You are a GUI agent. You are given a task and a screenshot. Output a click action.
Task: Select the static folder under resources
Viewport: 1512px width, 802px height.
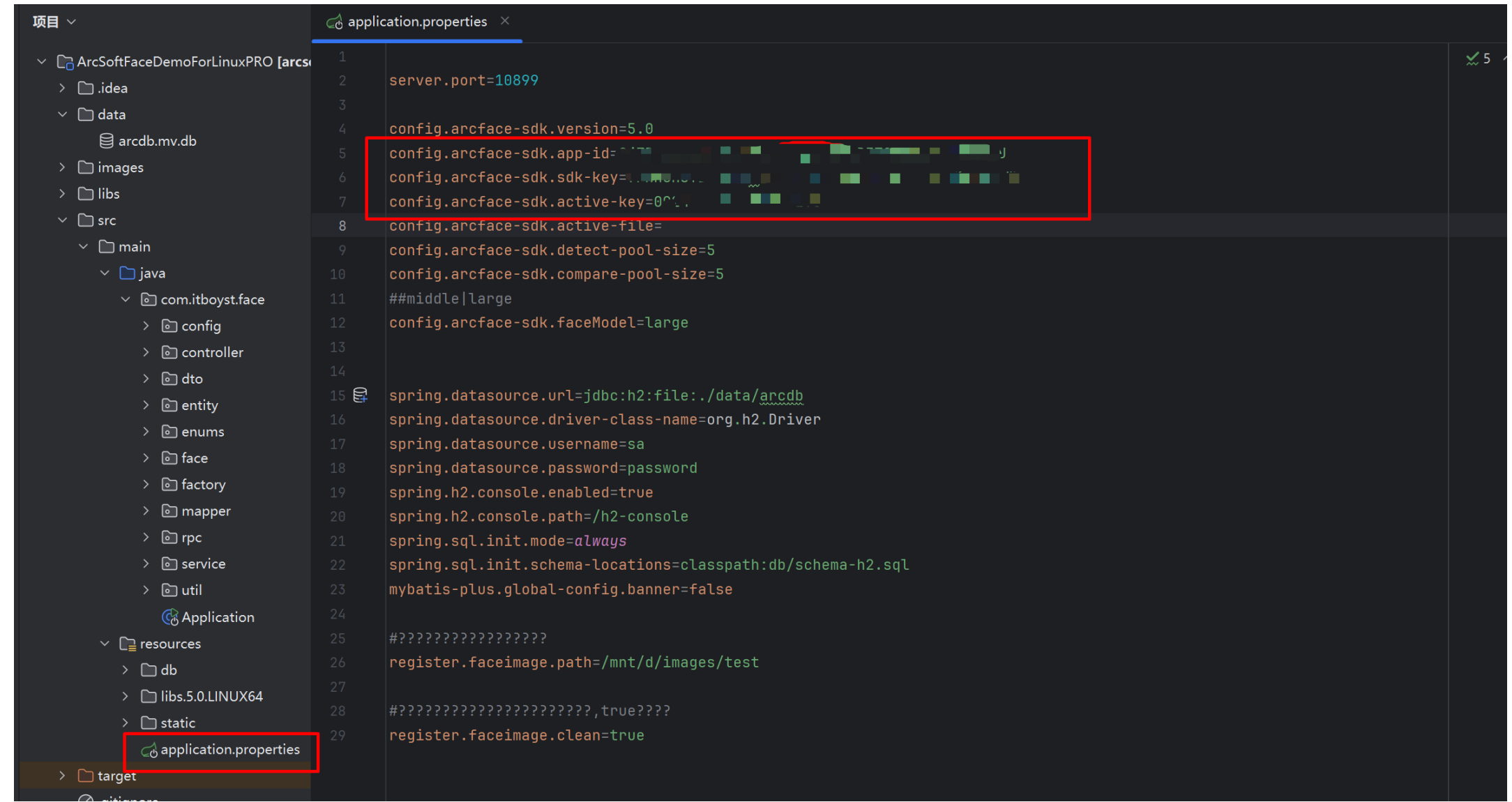click(x=177, y=723)
